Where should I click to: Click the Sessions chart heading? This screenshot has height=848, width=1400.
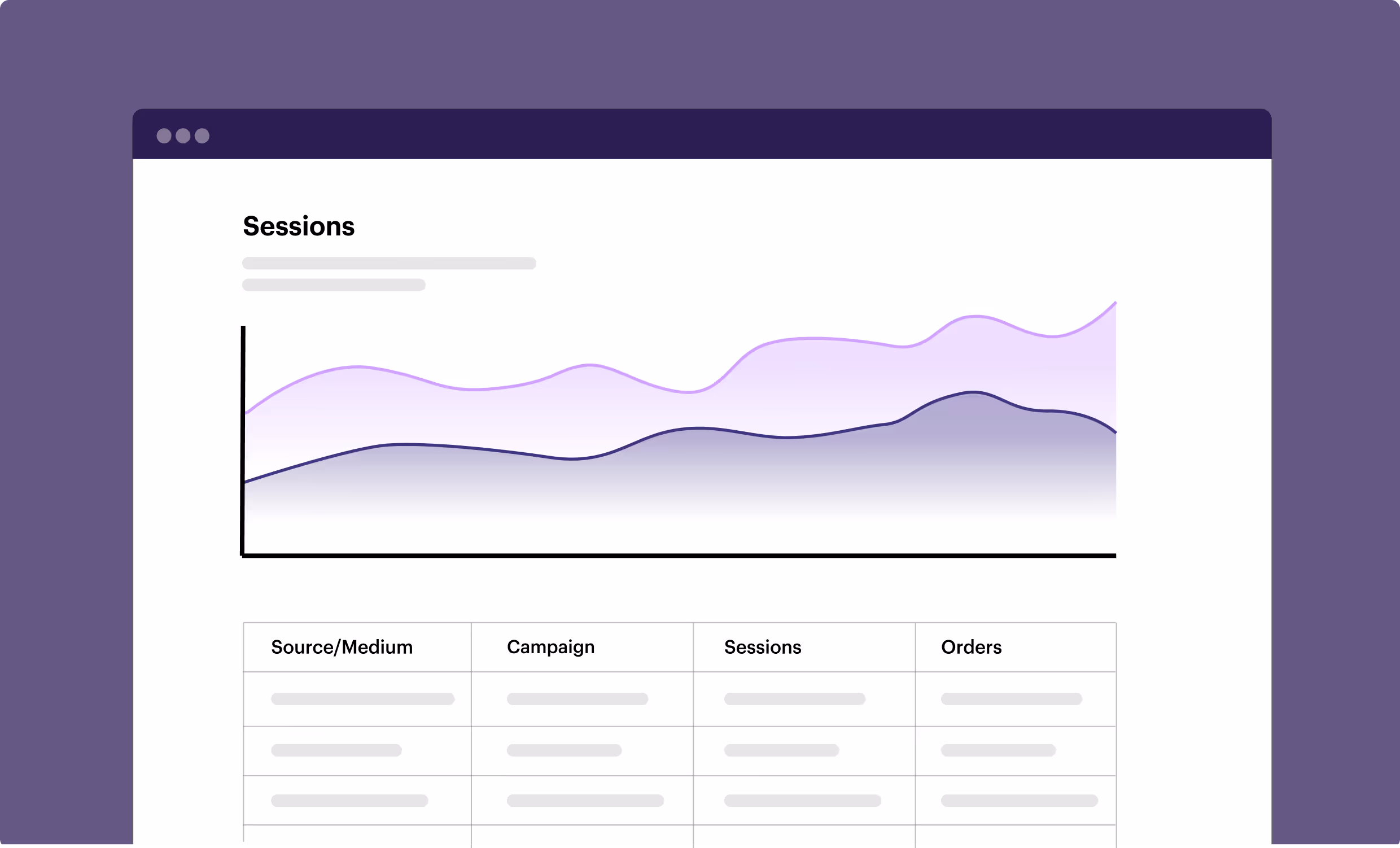pos(299,226)
